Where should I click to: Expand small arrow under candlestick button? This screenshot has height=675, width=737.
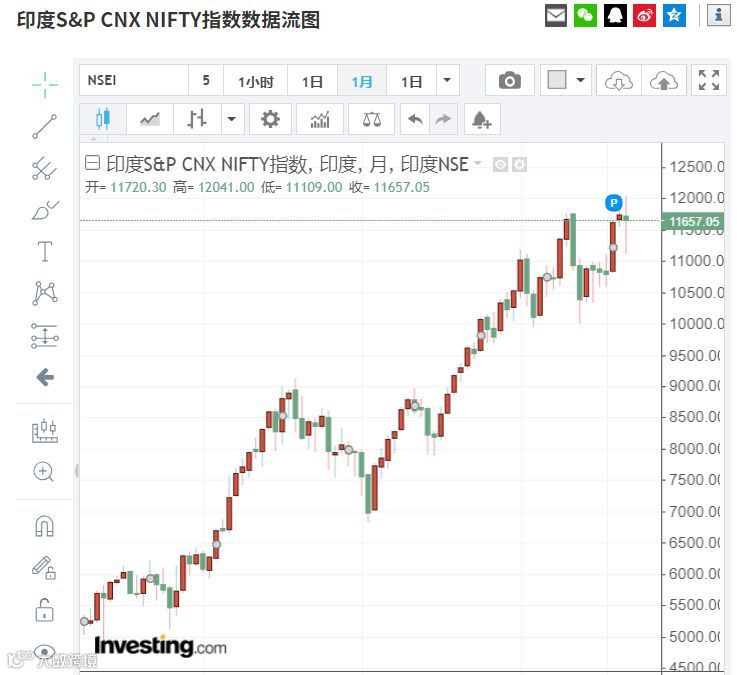[94, 139]
